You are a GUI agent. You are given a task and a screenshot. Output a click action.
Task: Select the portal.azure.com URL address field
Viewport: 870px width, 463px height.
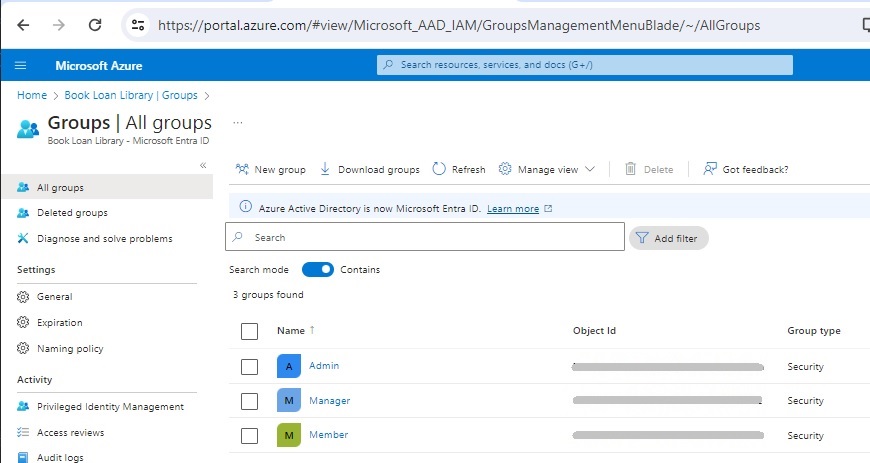click(x=459, y=26)
